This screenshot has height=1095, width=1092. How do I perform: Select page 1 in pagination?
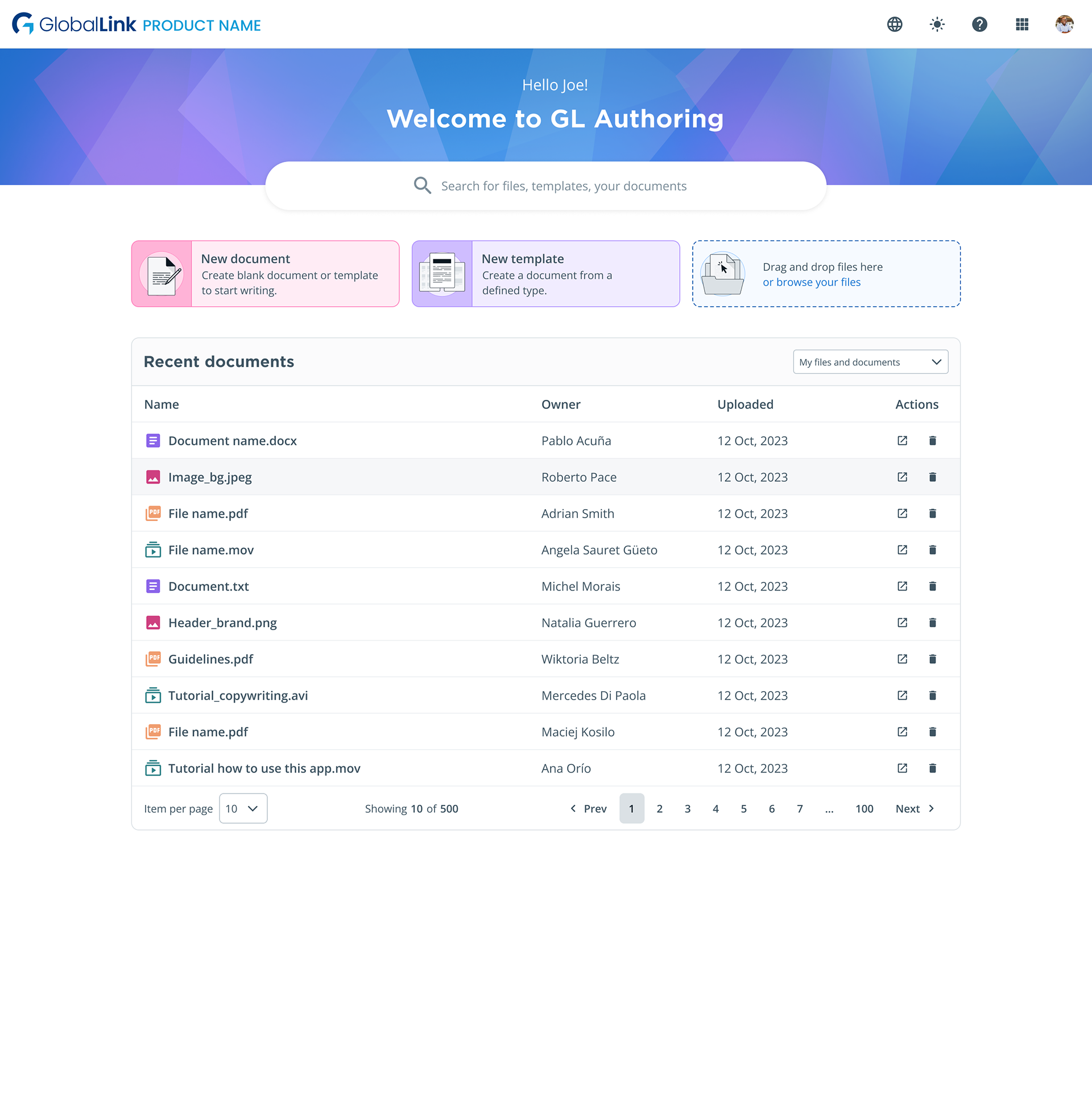631,808
